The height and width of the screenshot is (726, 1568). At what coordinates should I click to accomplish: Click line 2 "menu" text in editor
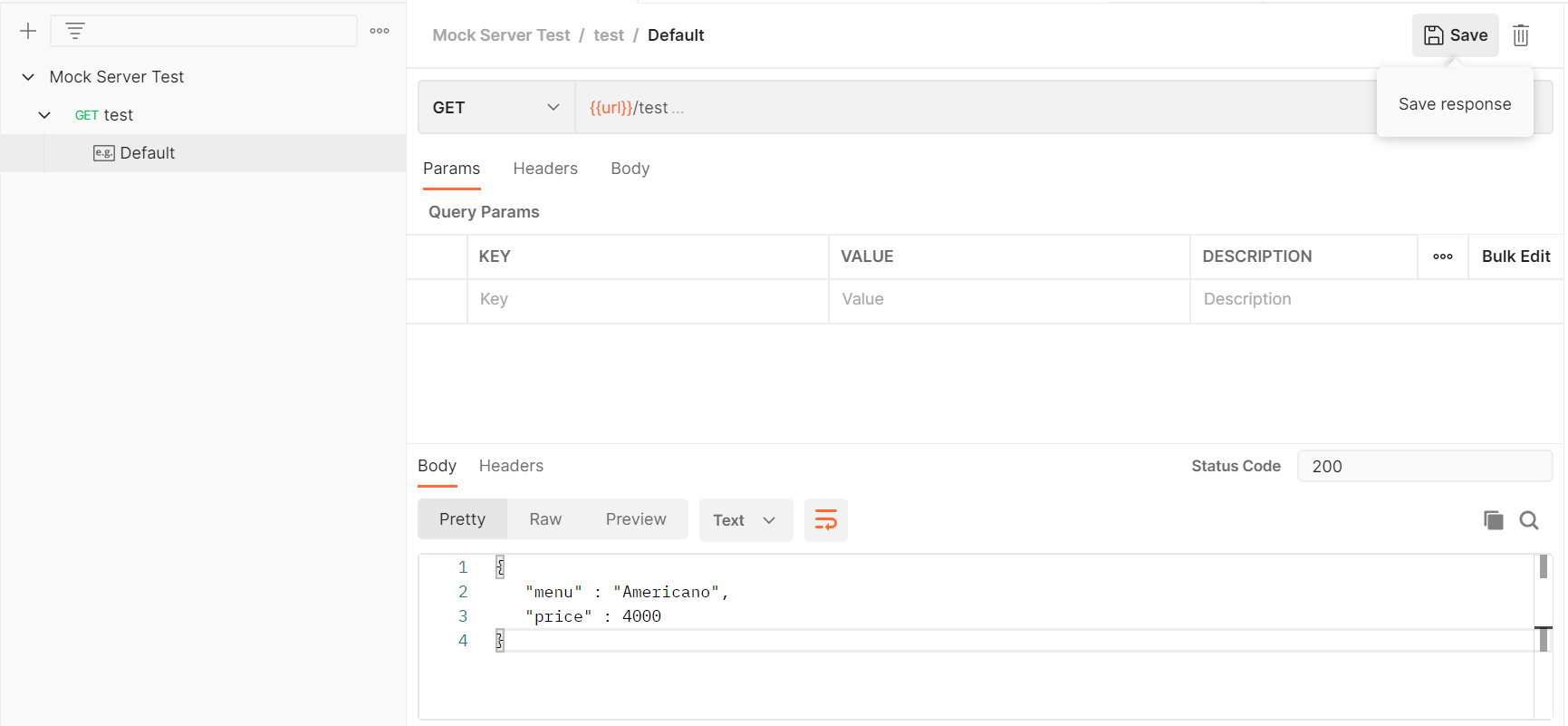coord(553,592)
